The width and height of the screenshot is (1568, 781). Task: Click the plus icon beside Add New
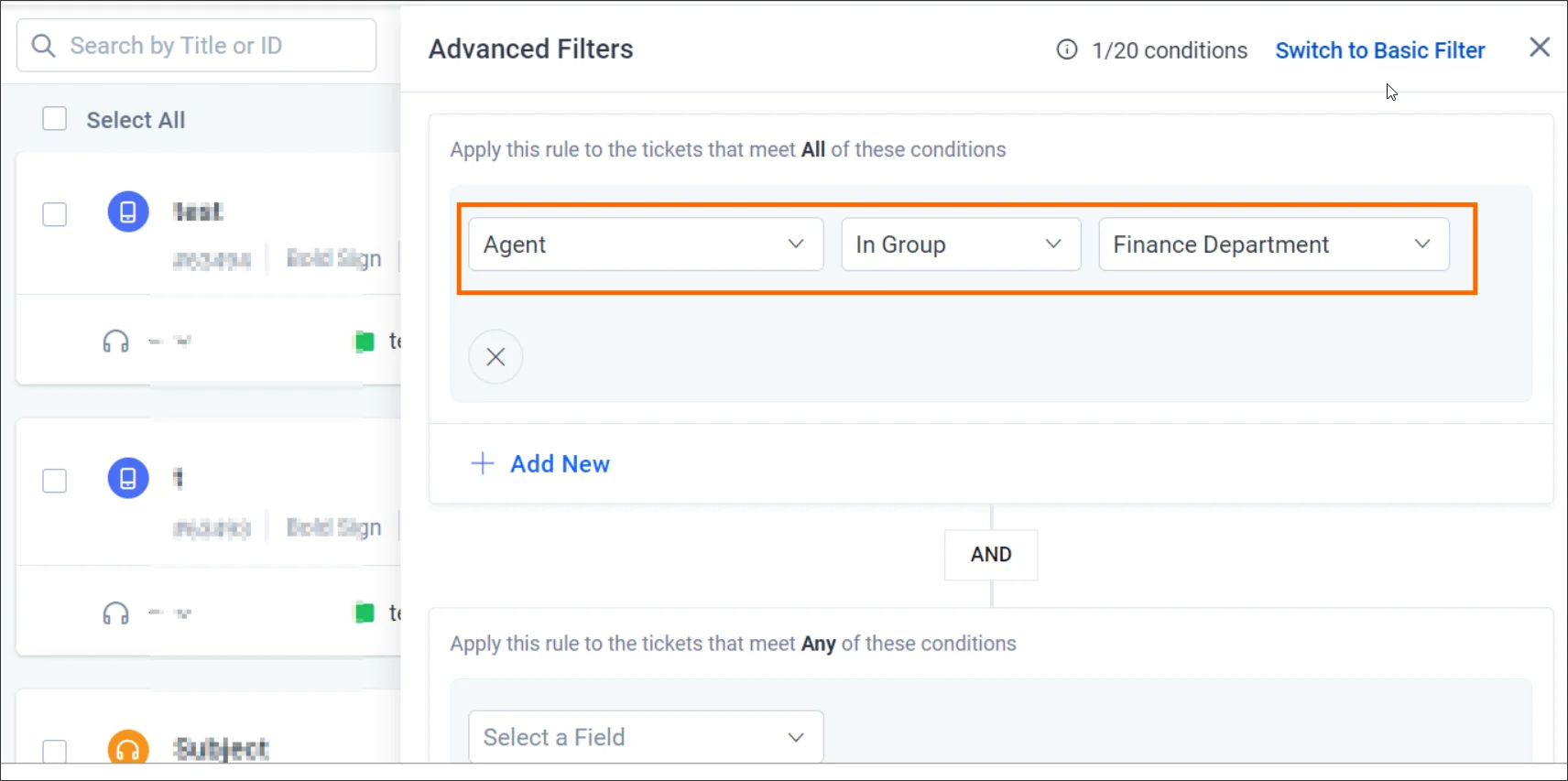point(483,463)
